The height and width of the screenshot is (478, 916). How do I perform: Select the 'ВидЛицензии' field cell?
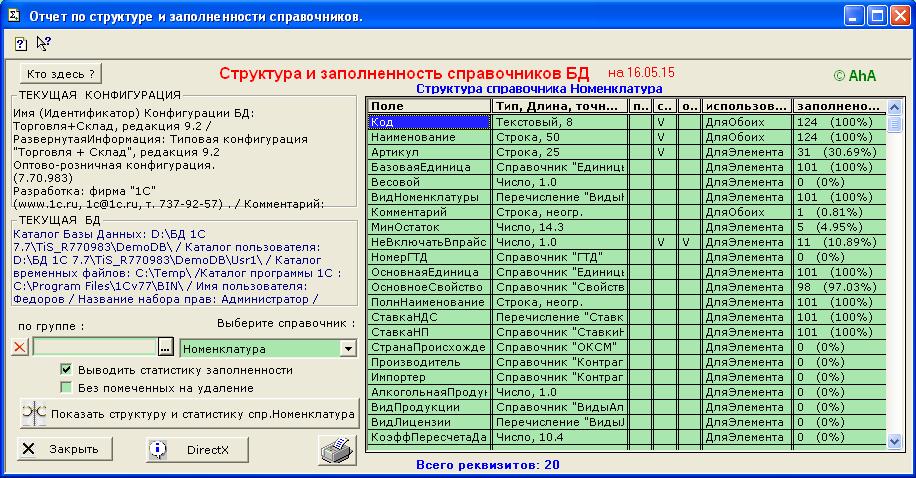[429, 422]
